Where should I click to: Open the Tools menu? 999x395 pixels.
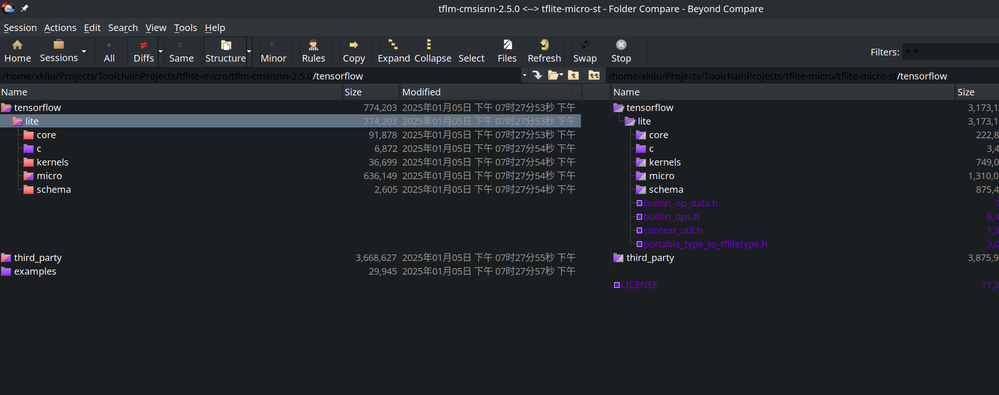point(185,27)
